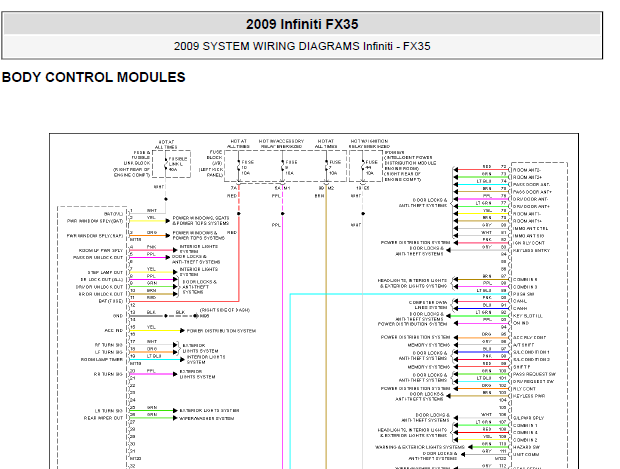Click 'HOT IN ACCESSORY RELAY ENERGIZED' header text

tap(282, 144)
